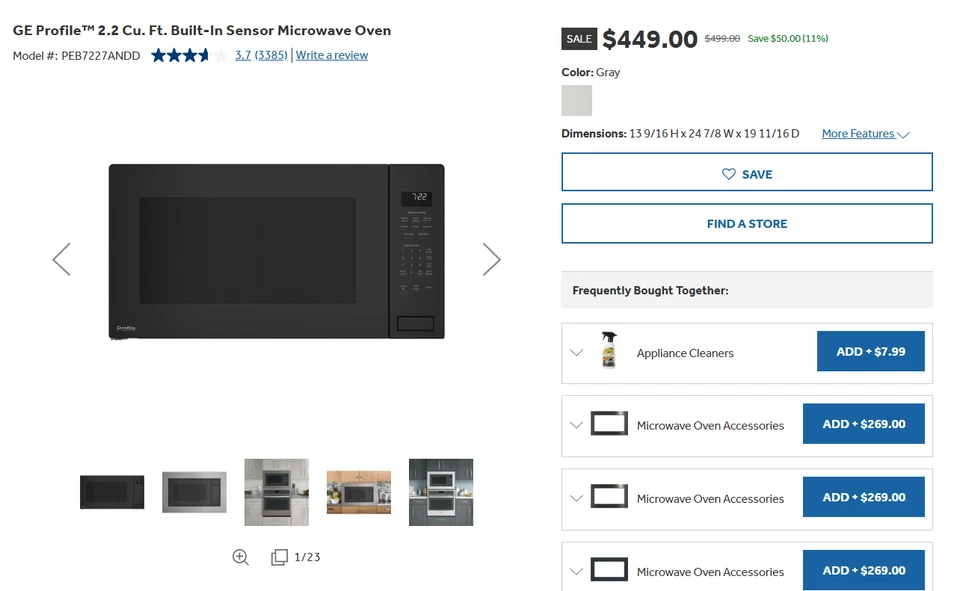Open the Write a review link
Viewport: 960px width, 591px height.
[332, 56]
